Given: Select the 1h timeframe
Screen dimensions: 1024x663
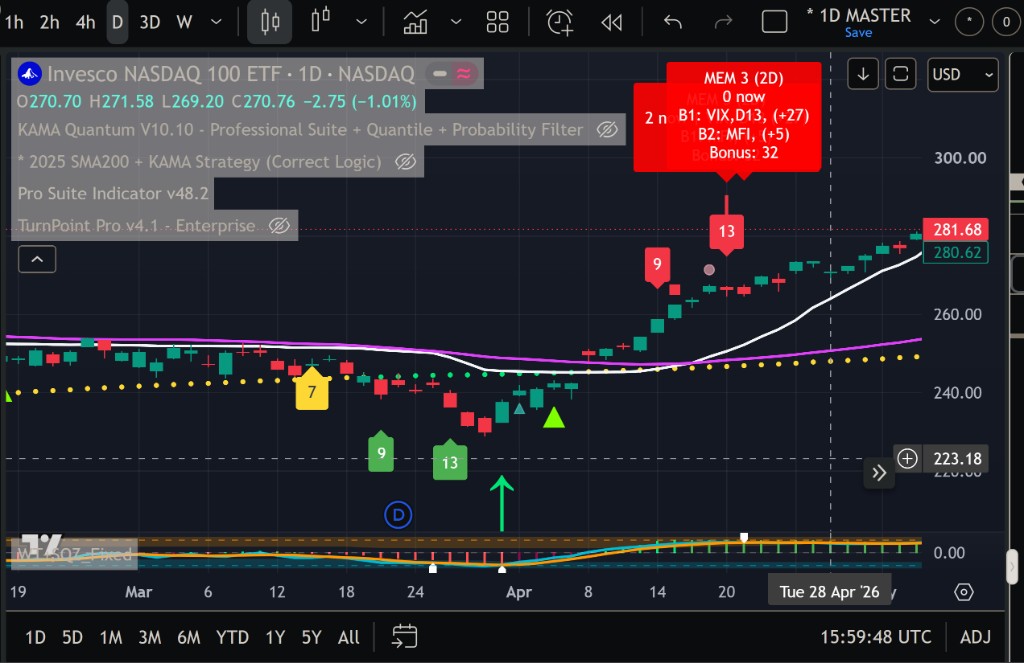Looking at the screenshot, I should coord(14,22).
